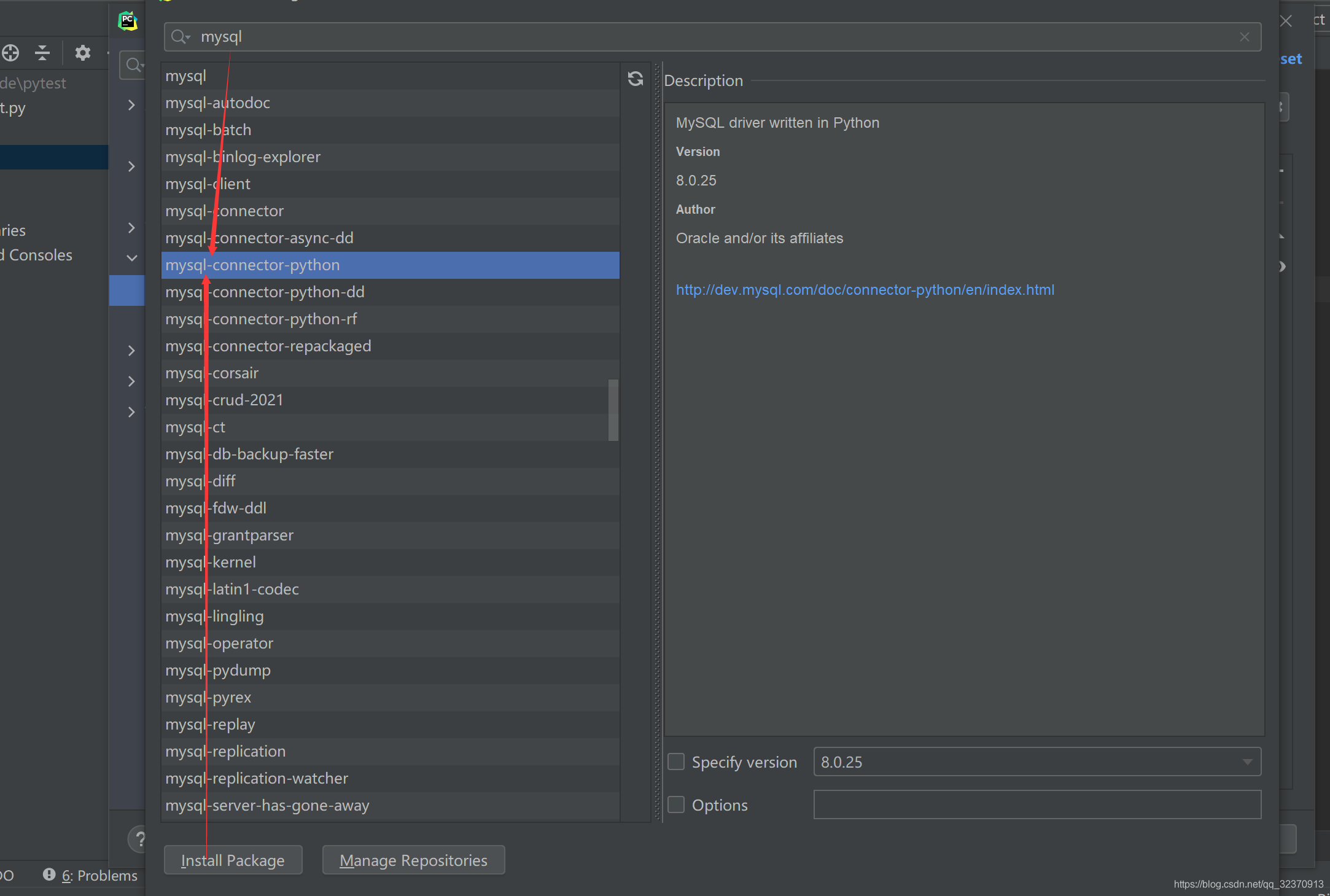Click the locate target icon in Project panel

(x=10, y=53)
